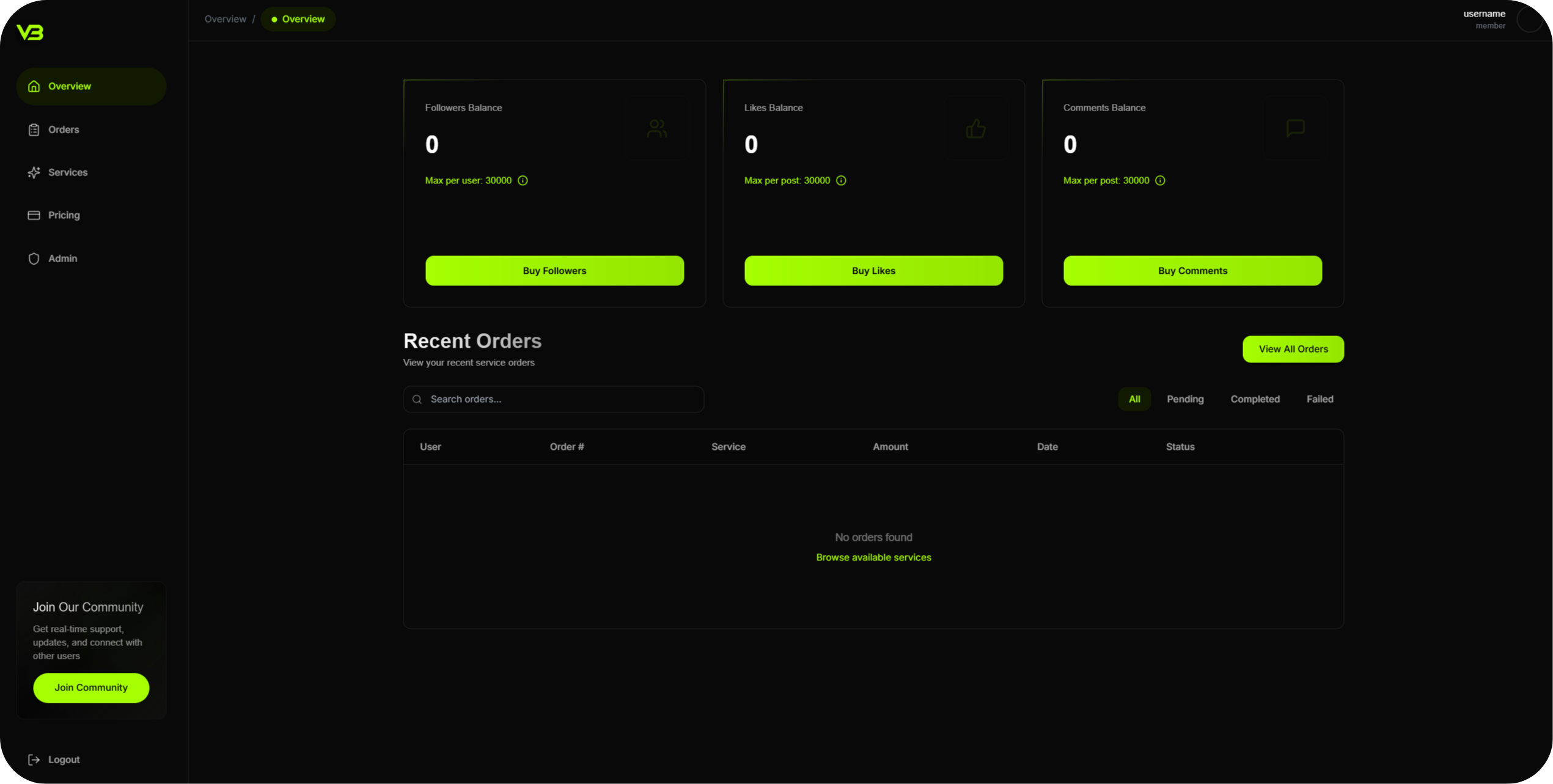This screenshot has height=784, width=1553.
Task: Click the VB logo expander in sidebar
Action: tap(30, 32)
